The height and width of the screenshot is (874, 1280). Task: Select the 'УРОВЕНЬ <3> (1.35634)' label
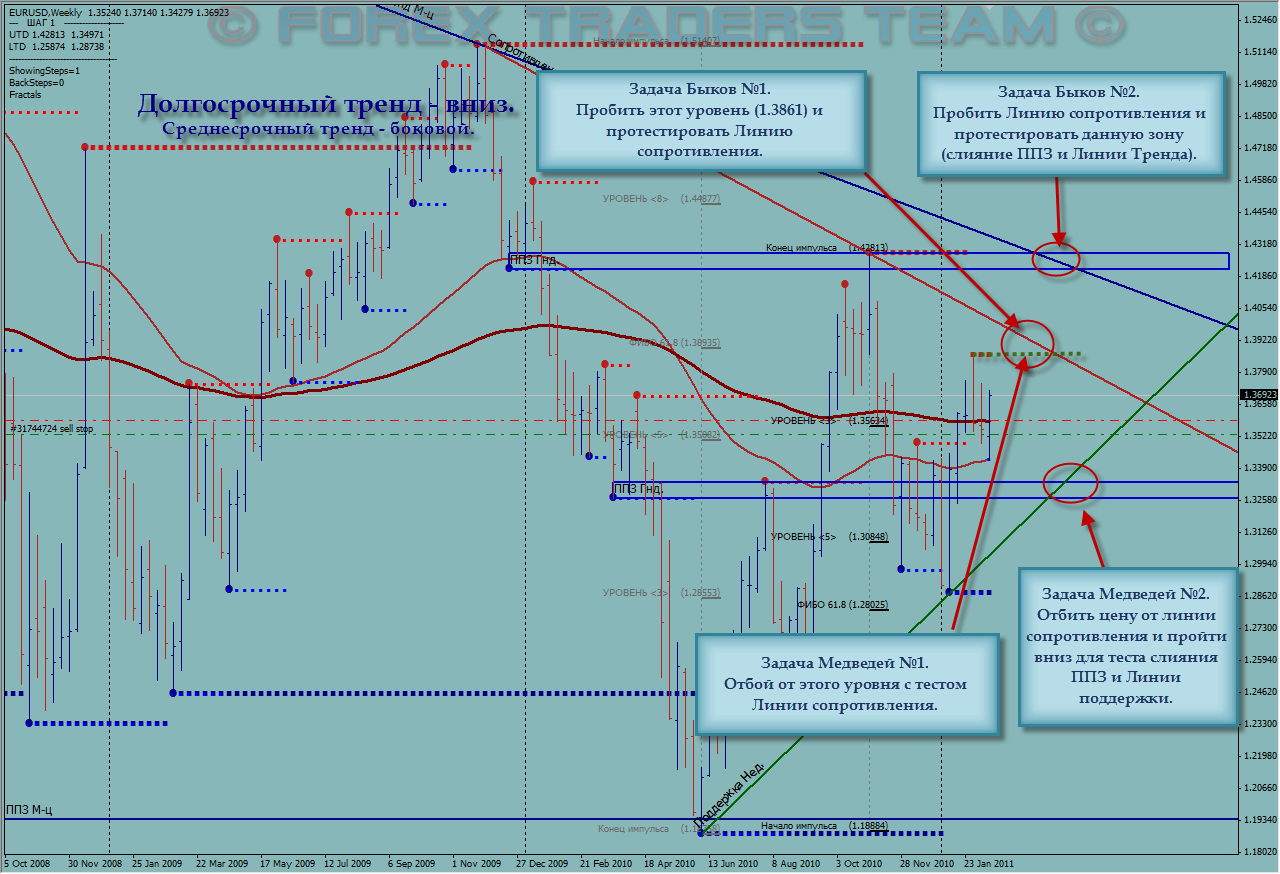[829, 421]
